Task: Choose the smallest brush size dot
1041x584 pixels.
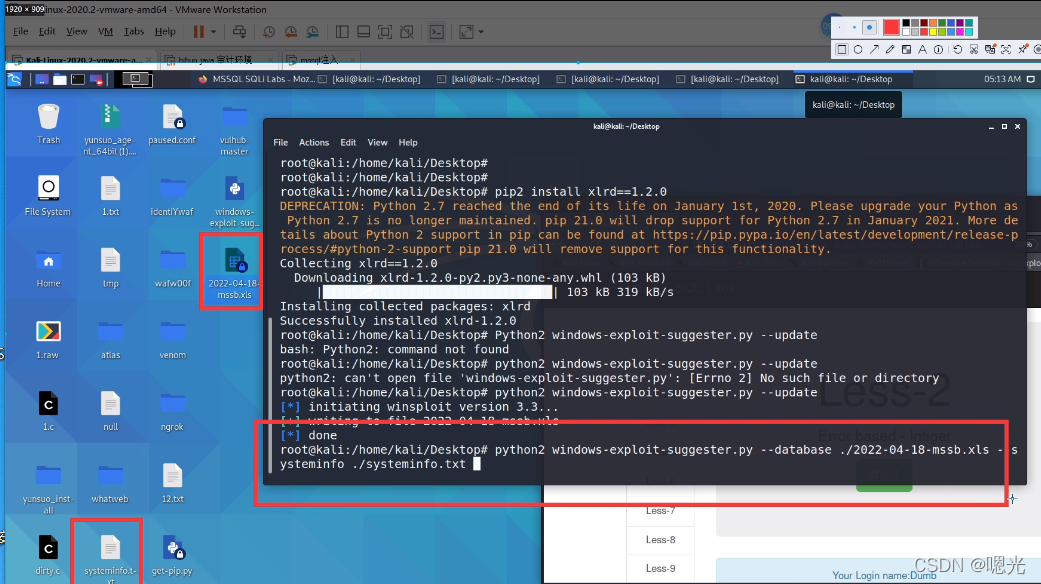Action: click(839, 27)
